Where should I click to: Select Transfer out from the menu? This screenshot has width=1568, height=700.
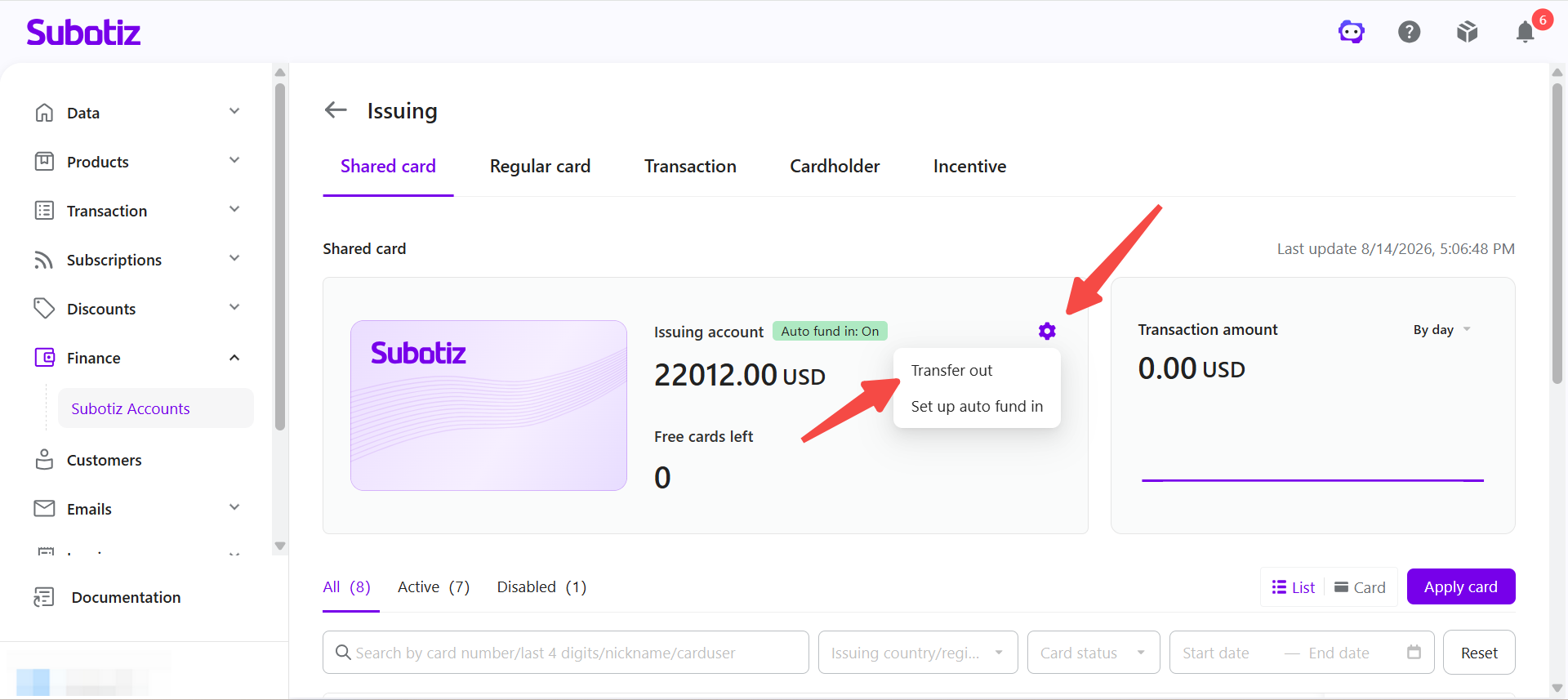click(951, 371)
